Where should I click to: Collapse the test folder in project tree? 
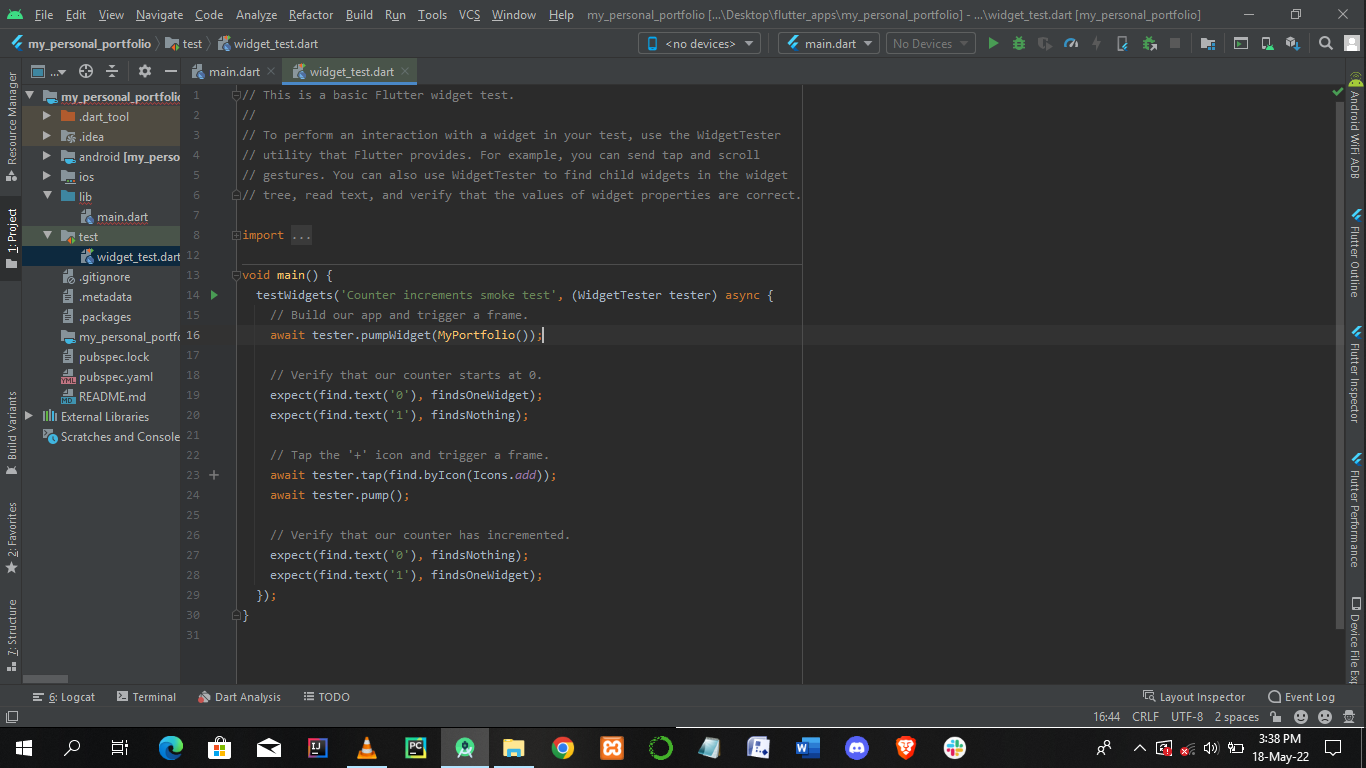click(47, 236)
